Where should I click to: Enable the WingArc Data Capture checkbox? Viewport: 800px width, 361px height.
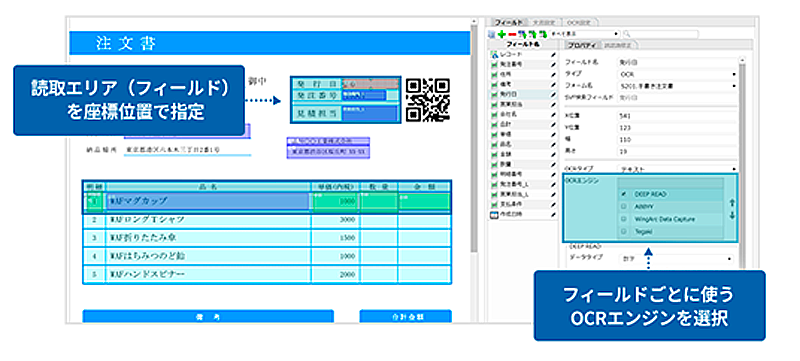coord(623,219)
